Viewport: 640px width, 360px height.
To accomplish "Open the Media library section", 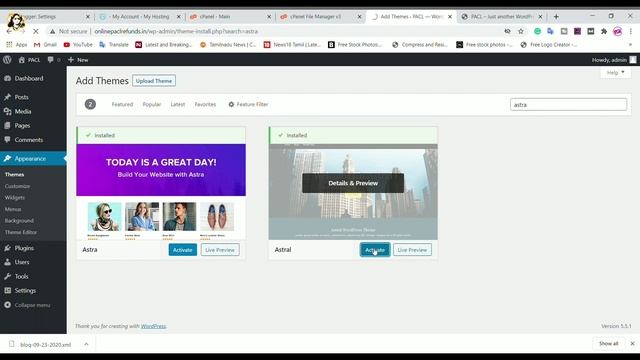I will 23,111.
